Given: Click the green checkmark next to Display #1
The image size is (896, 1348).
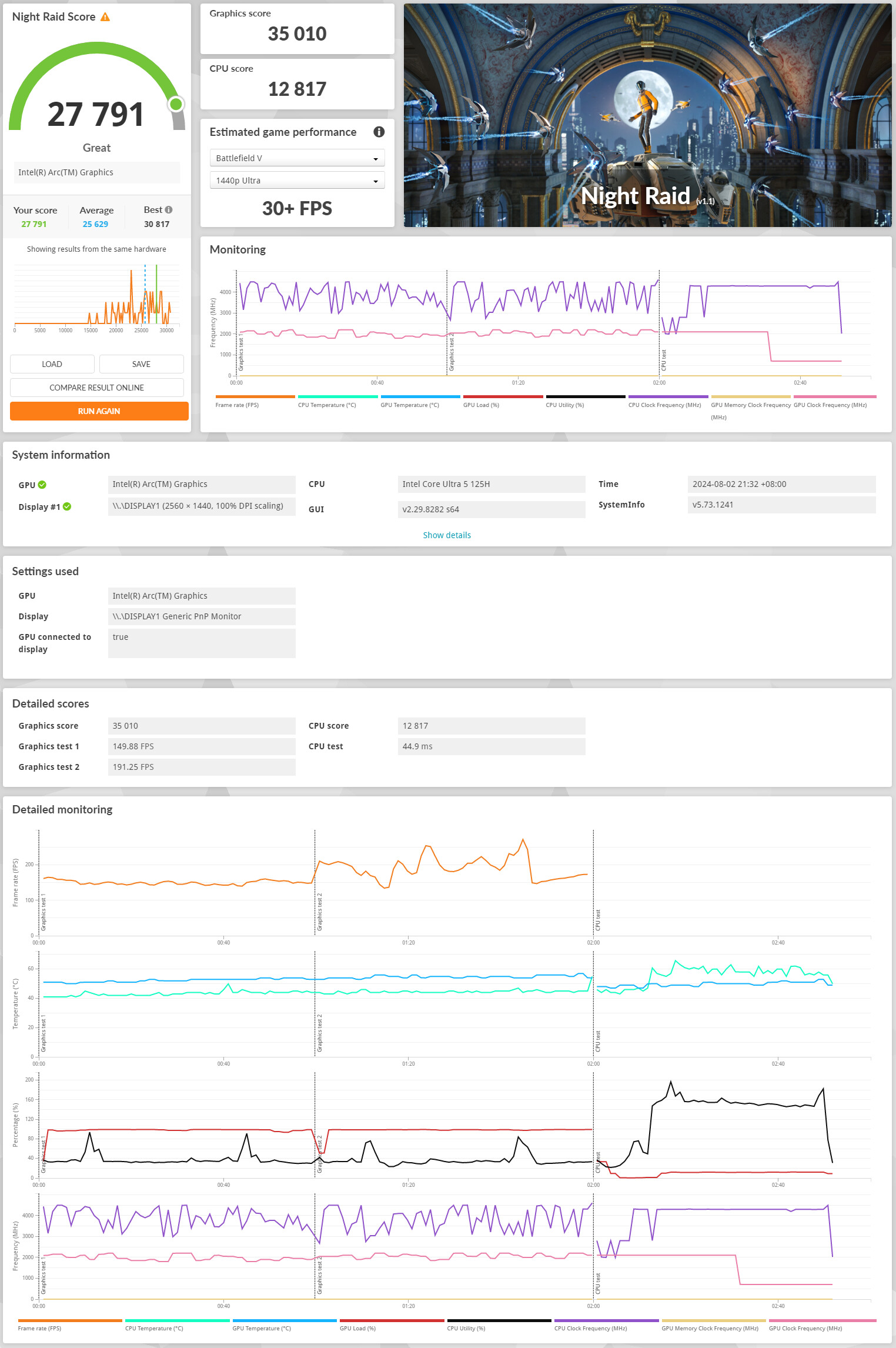Looking at the screenshot, I should pyautogui.click(x=67, y=506).
